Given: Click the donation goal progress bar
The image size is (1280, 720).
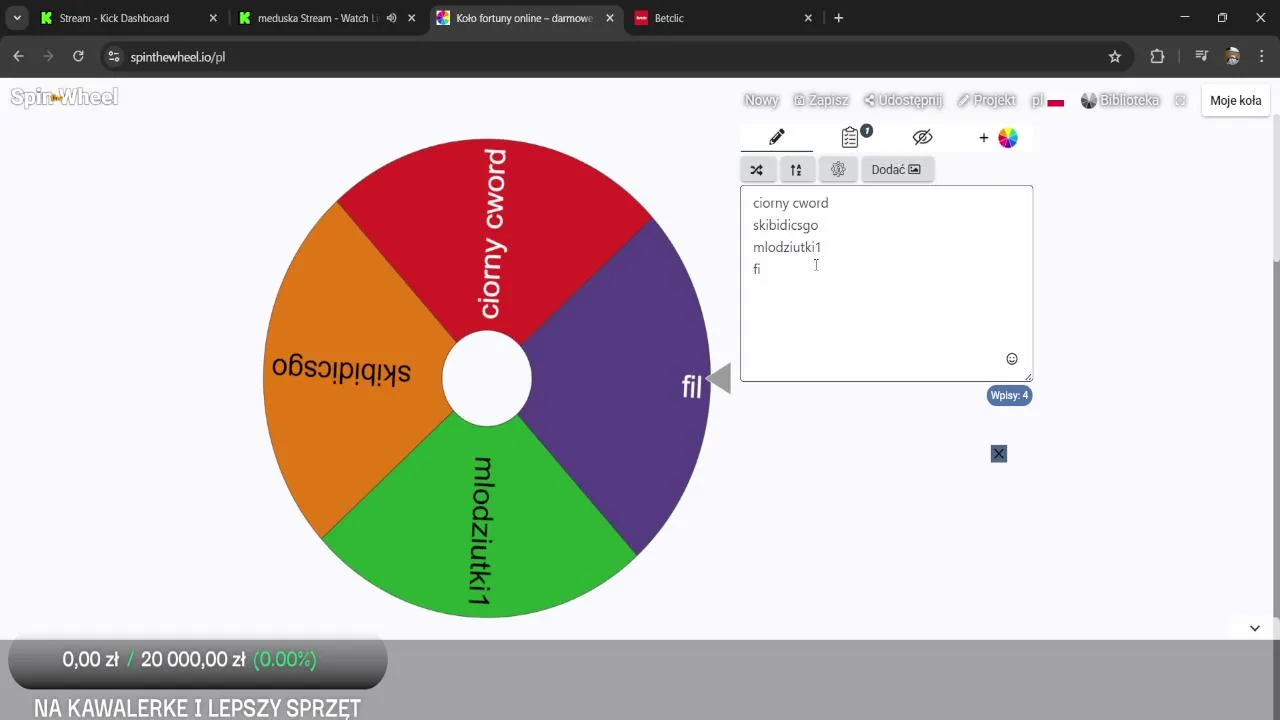Looking at the screenshot, I should pos(198,661).
